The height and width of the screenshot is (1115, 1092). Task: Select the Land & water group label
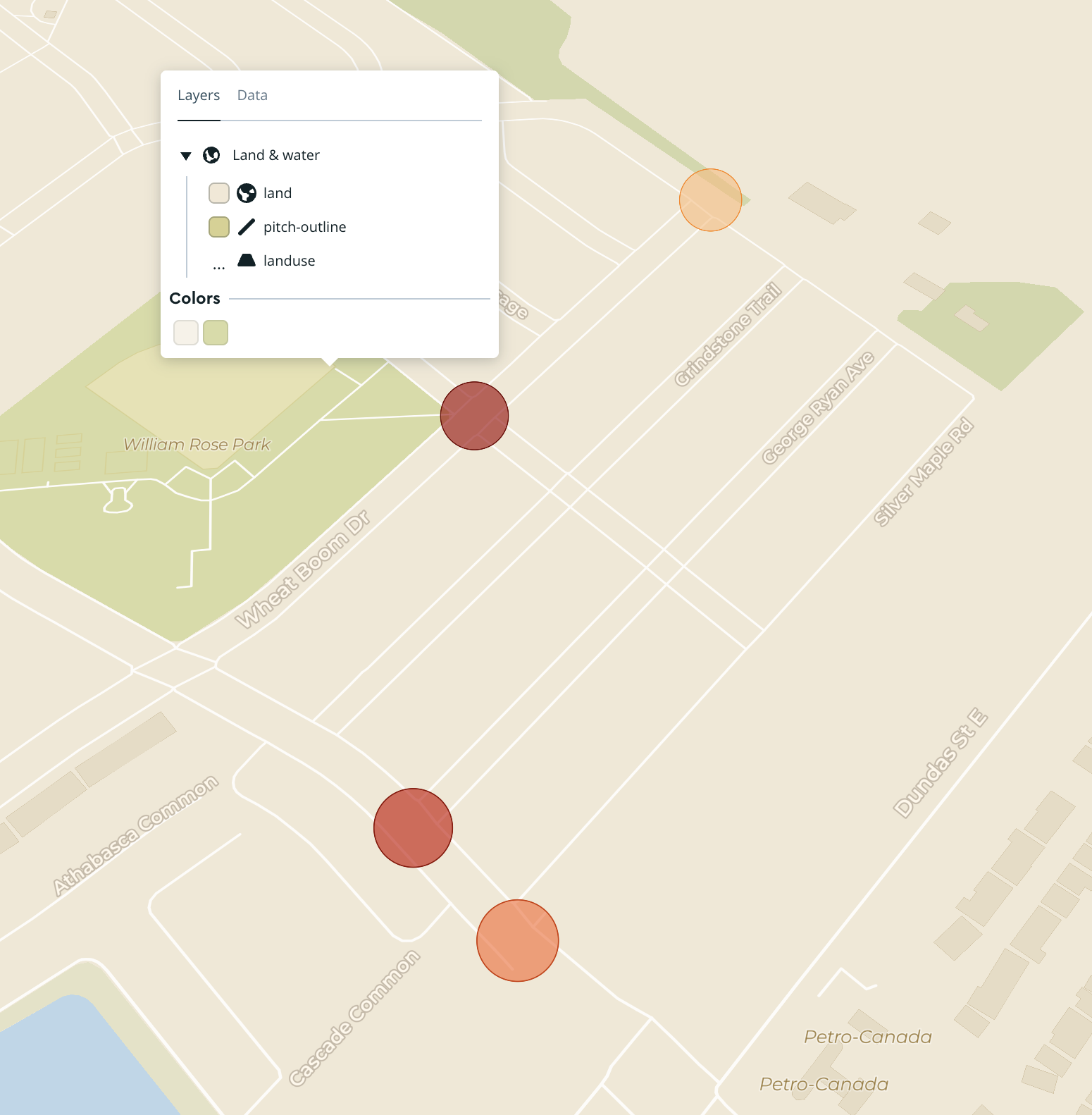point(276,155)
